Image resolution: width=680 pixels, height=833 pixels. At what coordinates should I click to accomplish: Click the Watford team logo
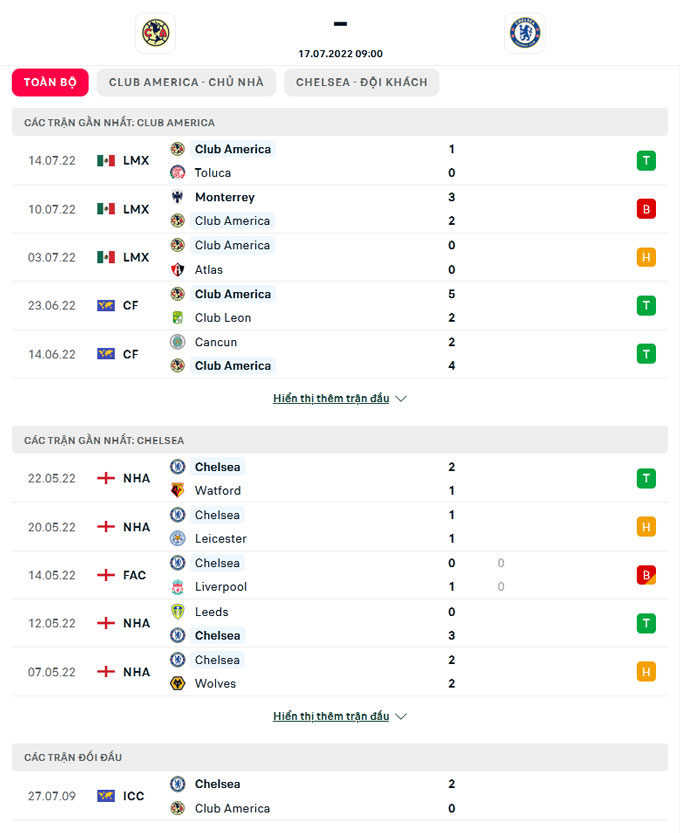[177, 490]
